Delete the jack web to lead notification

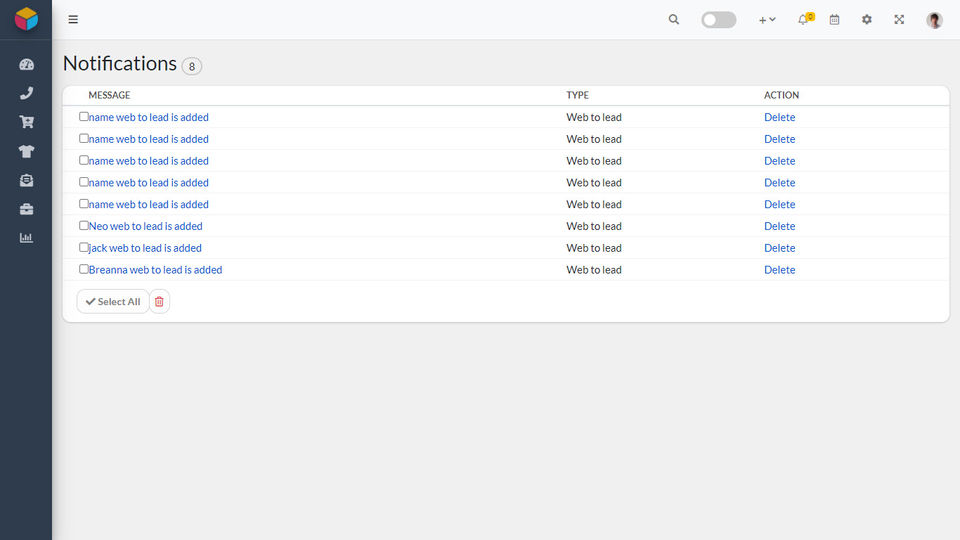(x=779, y=248)
